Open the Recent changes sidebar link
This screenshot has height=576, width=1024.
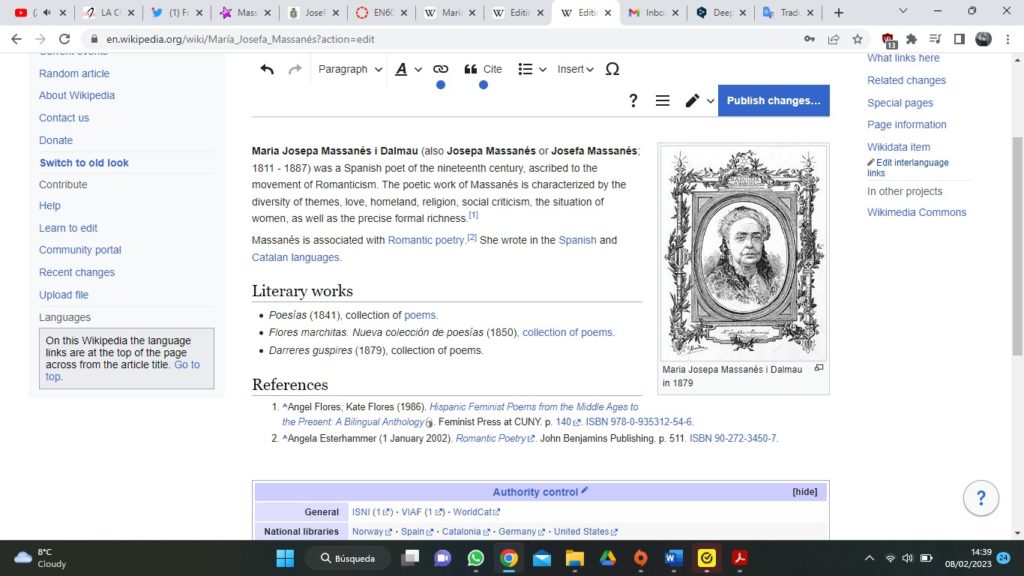(x=77, y=272)
